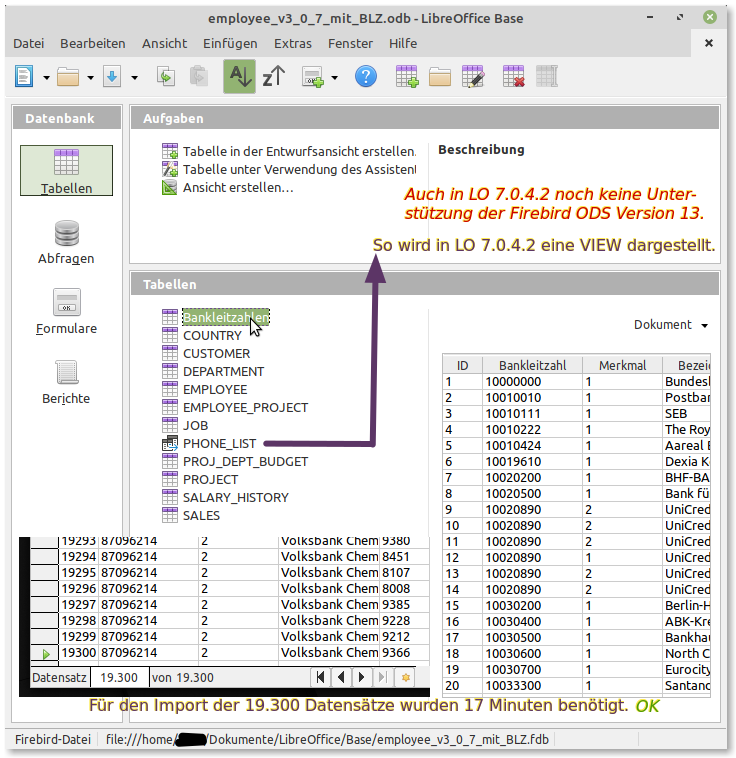This screenshot has width=736, height=758.
Task: Click the Form wizard toolbar icon
Action: pos(312,77)
